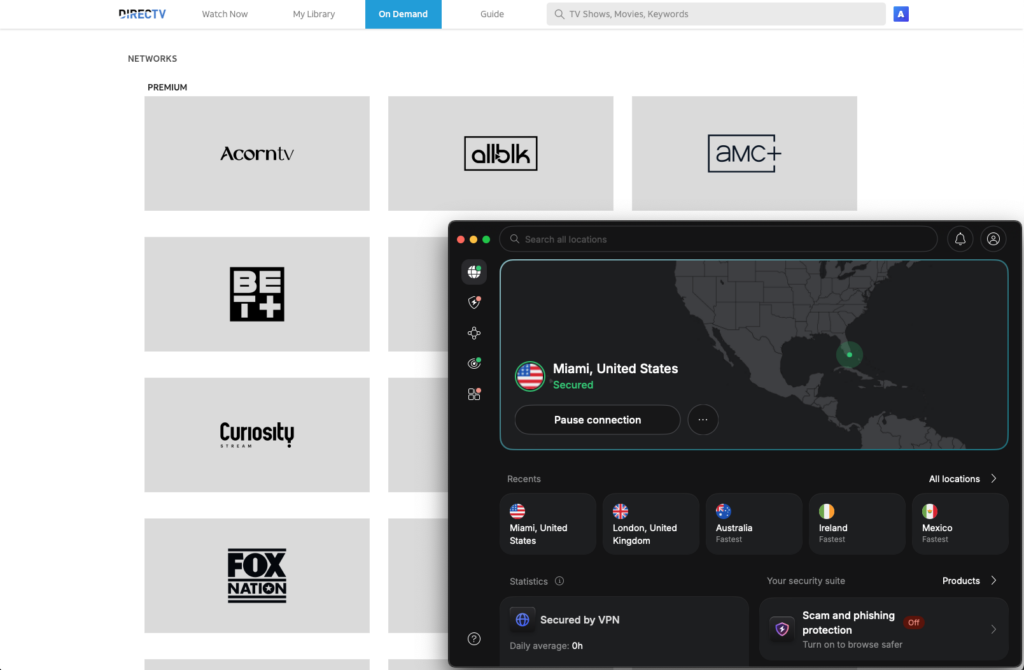Open Products link in security suite

point(961,581)
